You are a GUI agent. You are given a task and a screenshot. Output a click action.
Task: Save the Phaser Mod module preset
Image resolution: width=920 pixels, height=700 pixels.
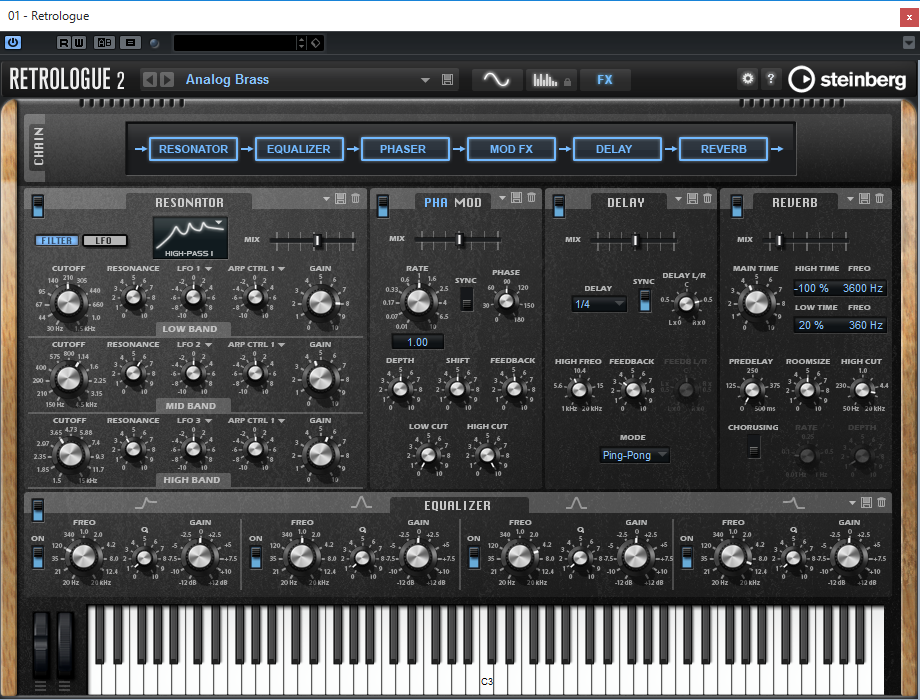516,198
